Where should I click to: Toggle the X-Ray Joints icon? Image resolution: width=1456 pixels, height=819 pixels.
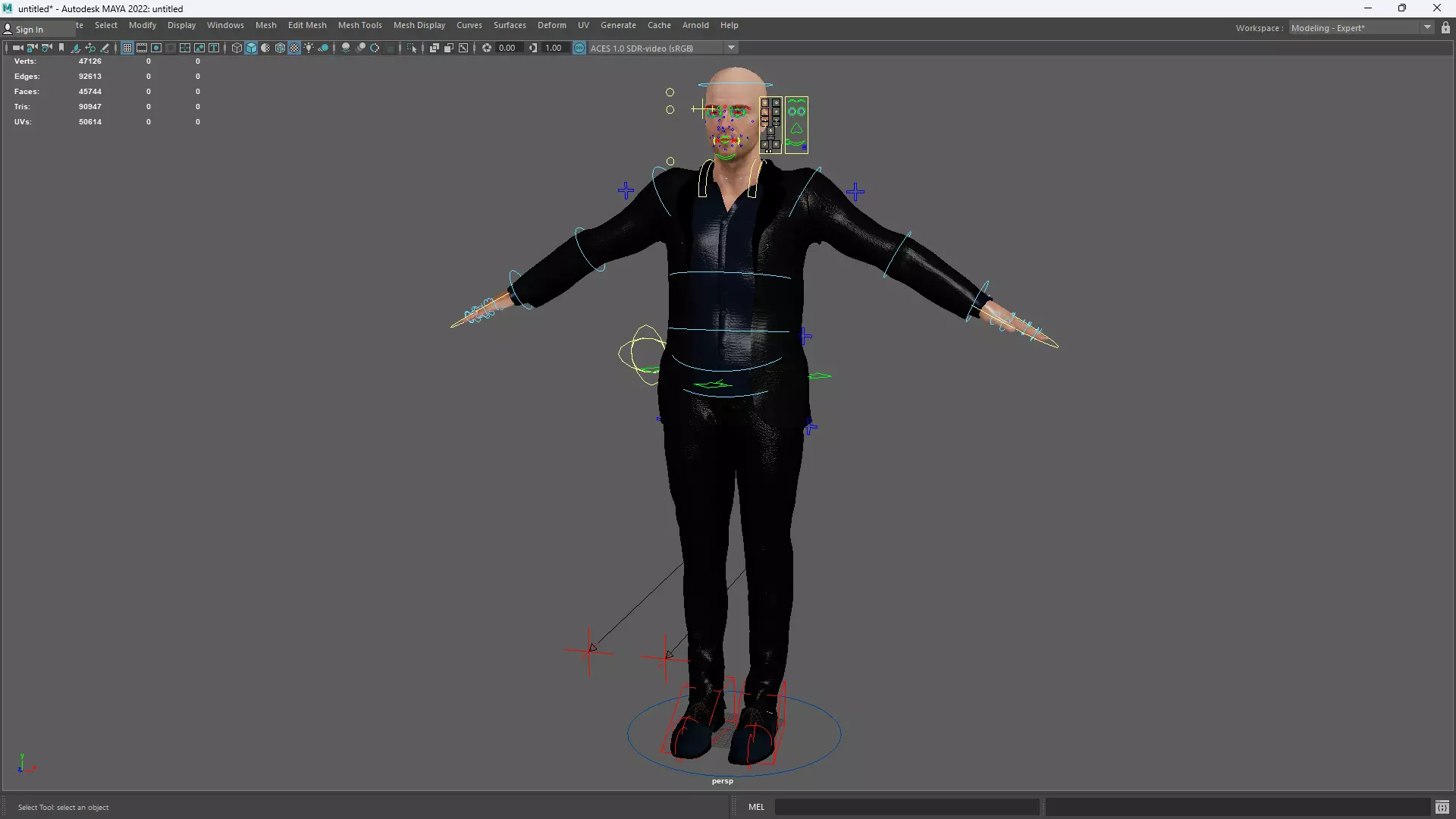[463, 48]
